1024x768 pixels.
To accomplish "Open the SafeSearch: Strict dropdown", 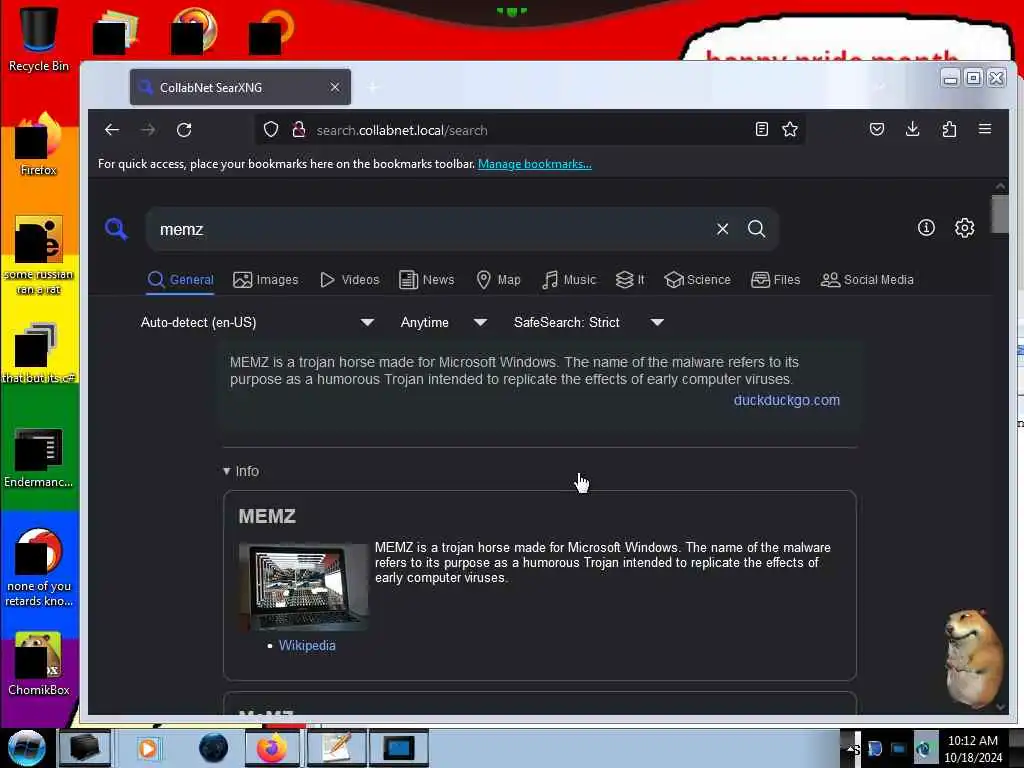I will (x=588, y=323).
